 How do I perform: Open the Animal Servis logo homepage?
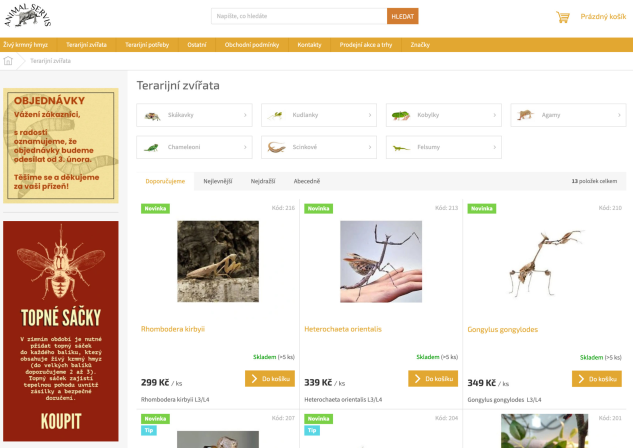27,16
